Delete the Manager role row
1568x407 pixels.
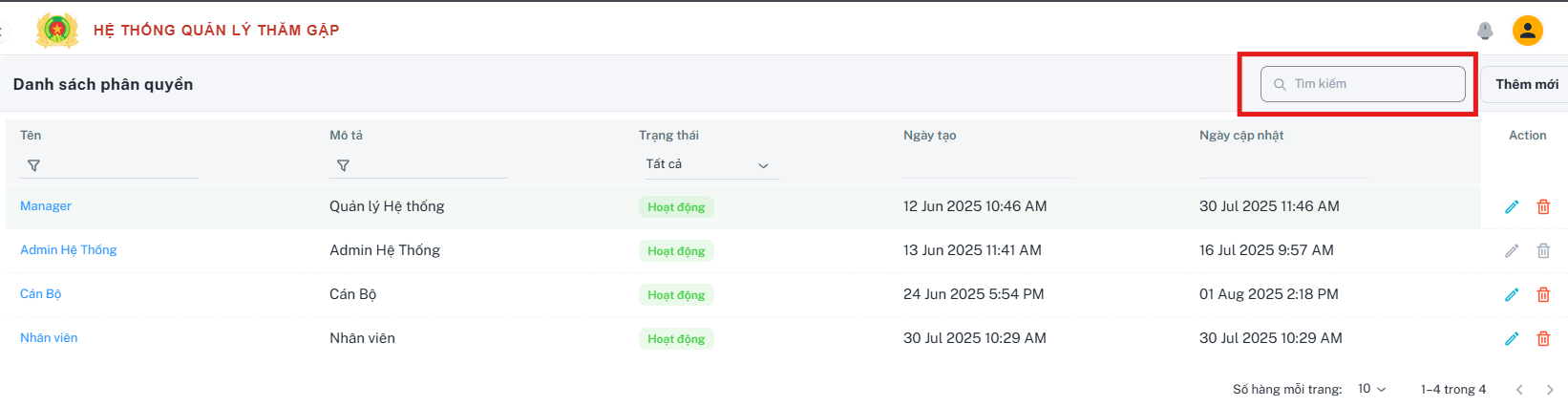pos(1543,206)
